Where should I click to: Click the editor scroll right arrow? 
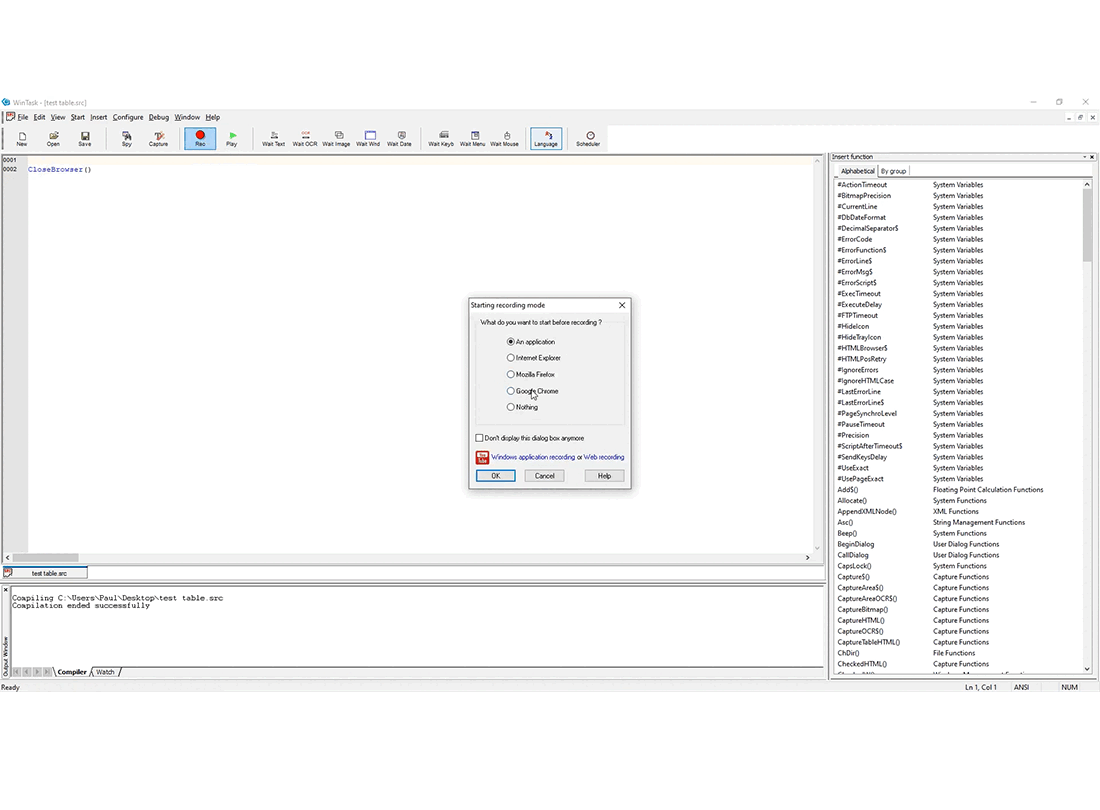coord(807,558)
